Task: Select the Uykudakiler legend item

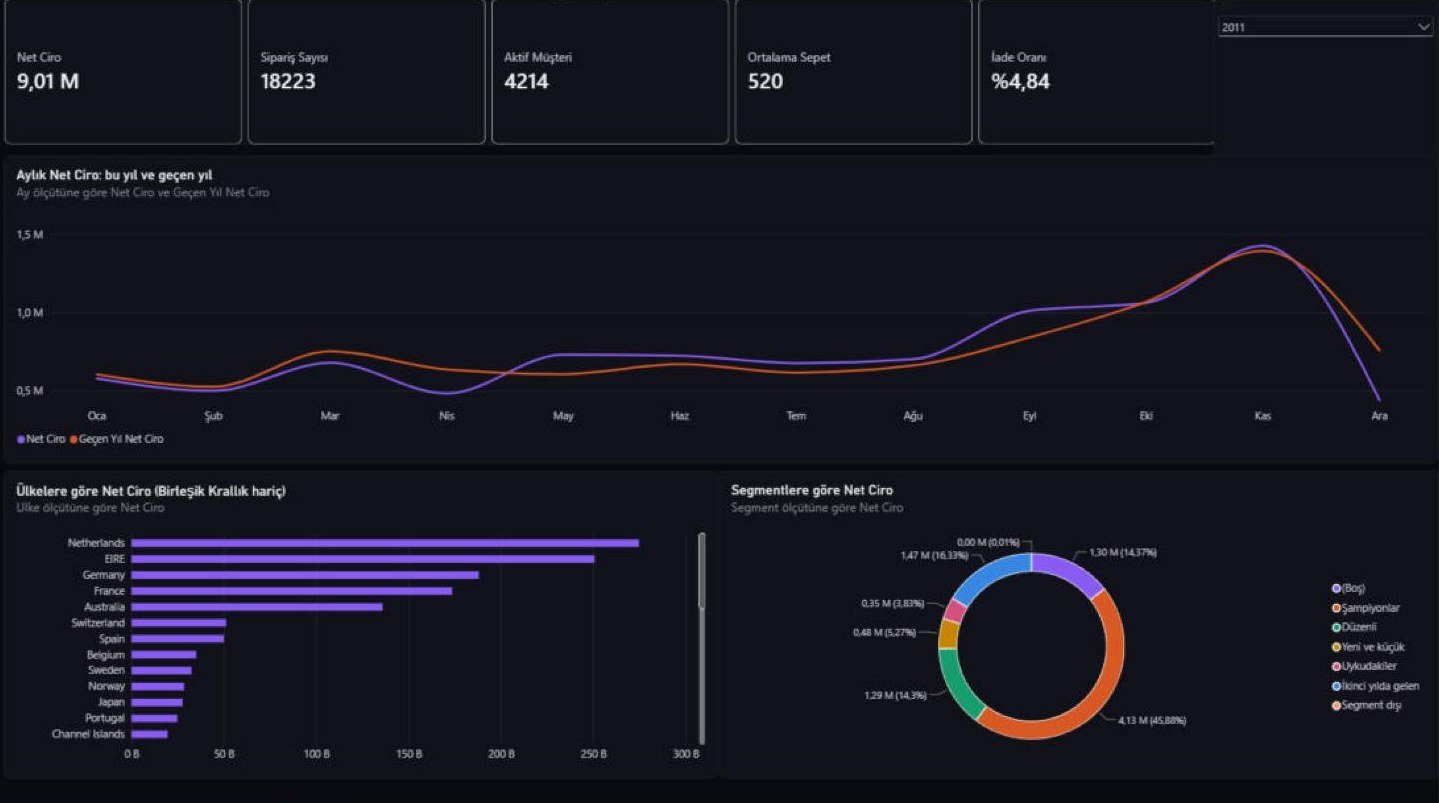Action: point(1364,667)
